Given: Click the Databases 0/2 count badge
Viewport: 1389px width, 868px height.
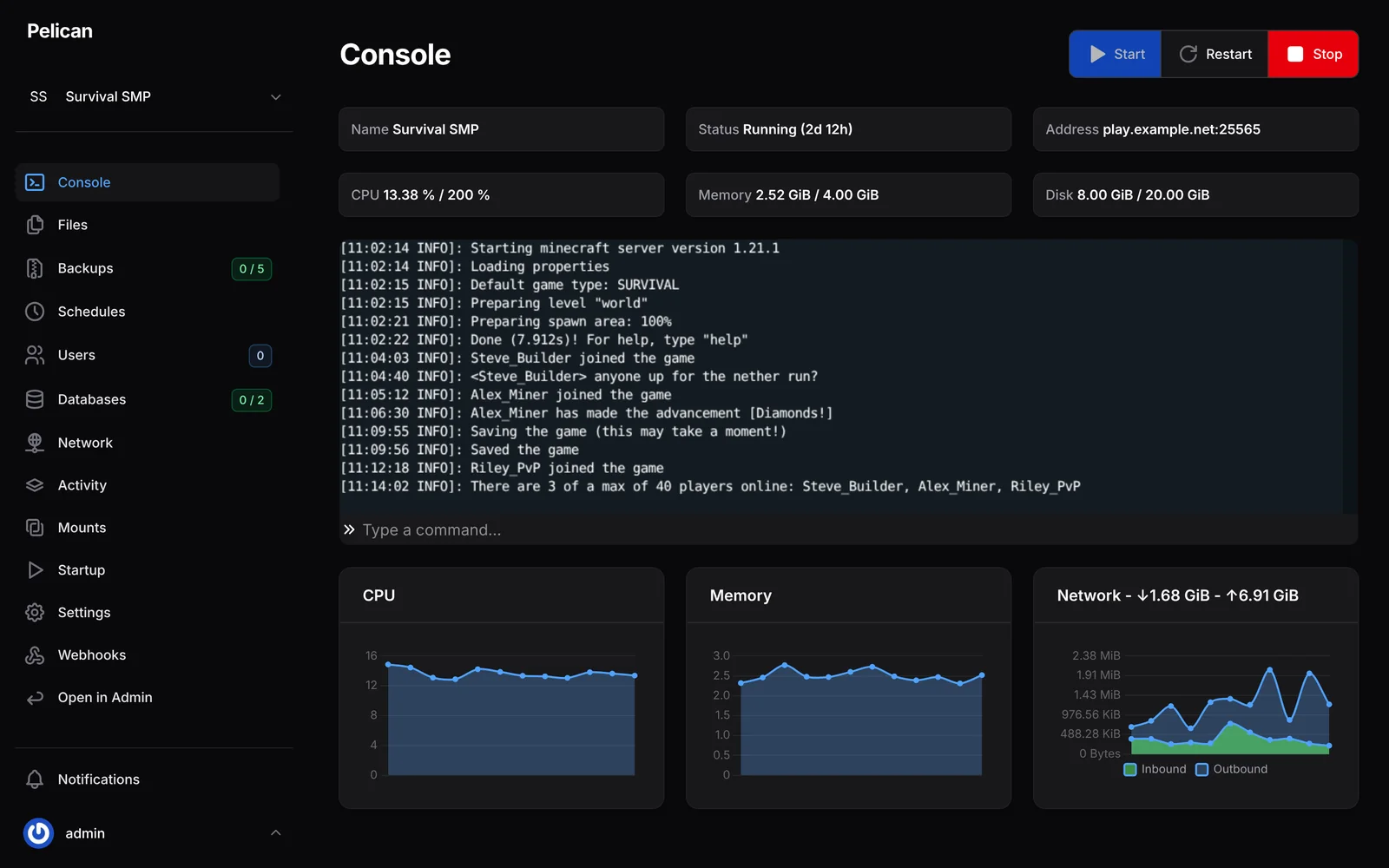Looking at the screenshot, I should pyautogui.click(x=252, y=400).
